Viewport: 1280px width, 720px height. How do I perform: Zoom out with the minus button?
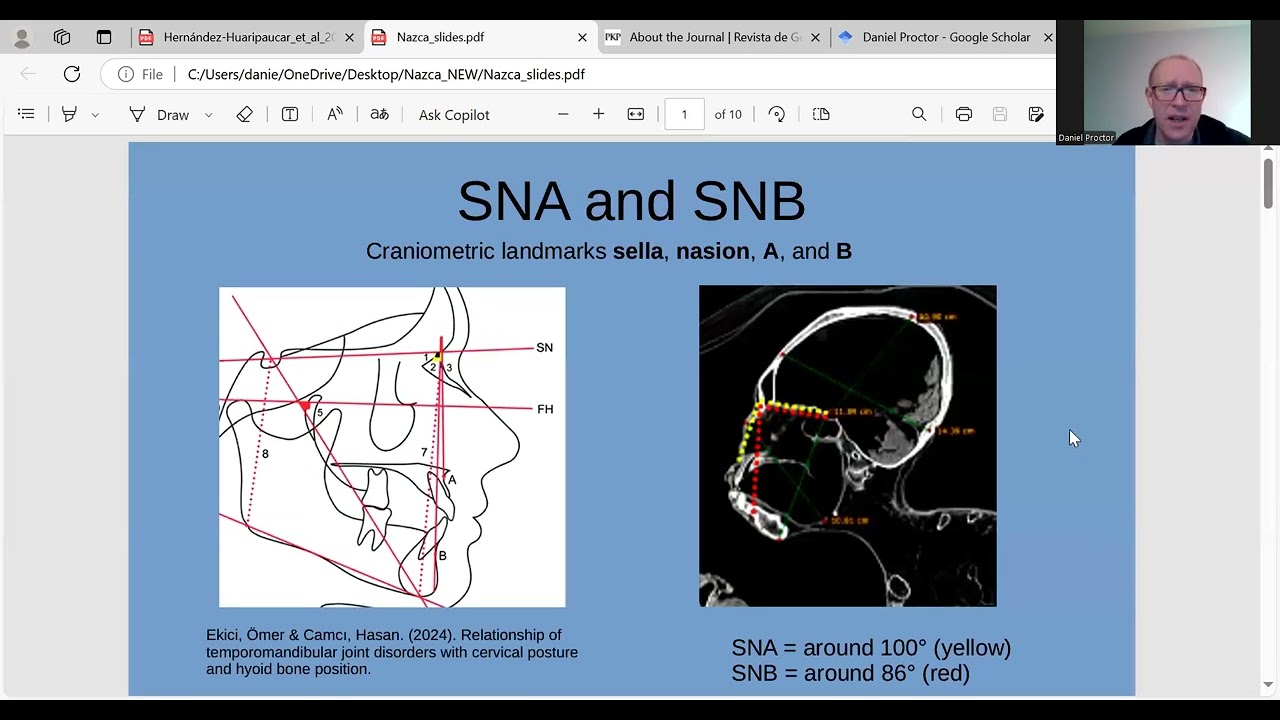(563, 114)
